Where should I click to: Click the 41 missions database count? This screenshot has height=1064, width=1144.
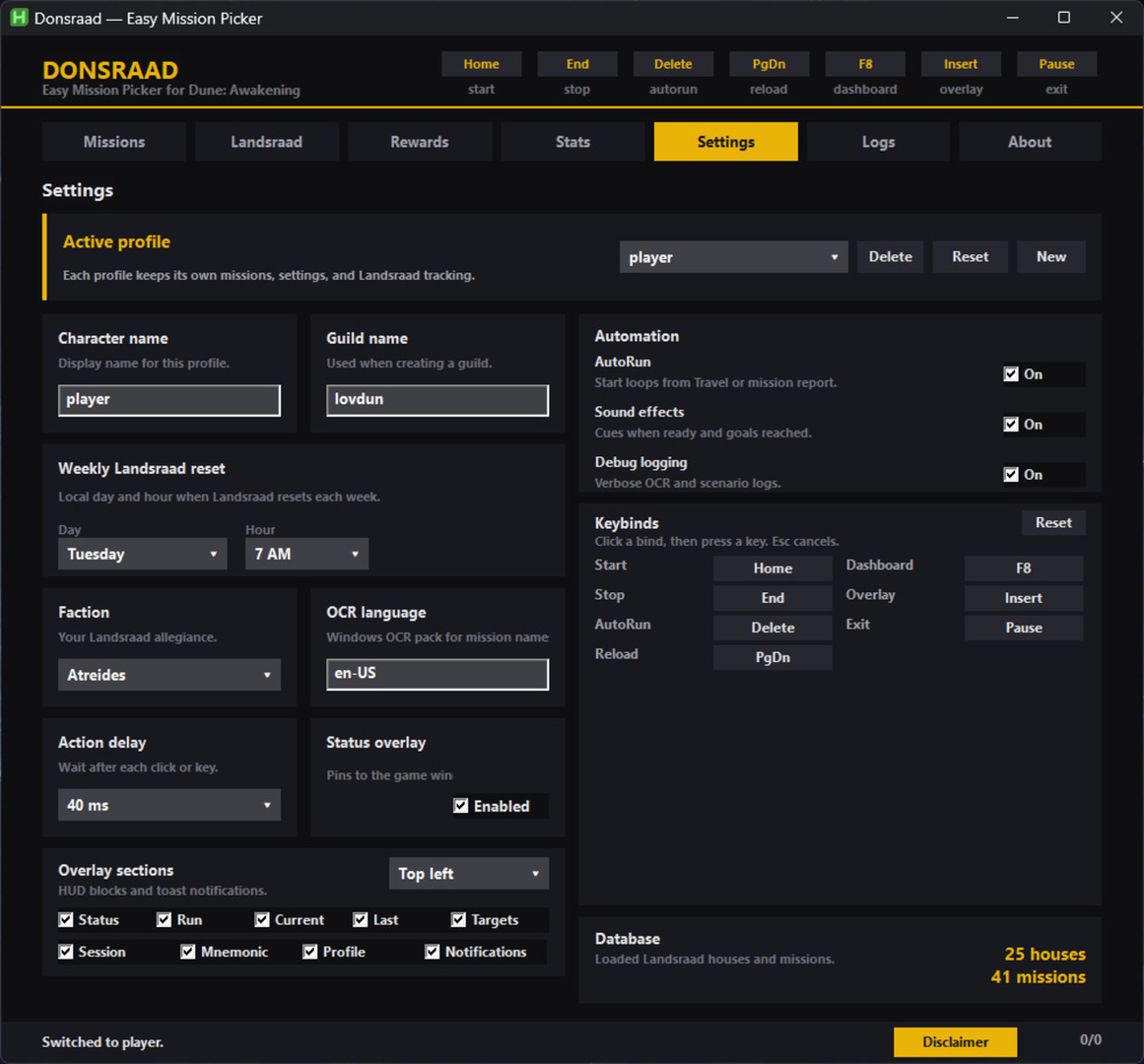click(x=1039, y=977)
